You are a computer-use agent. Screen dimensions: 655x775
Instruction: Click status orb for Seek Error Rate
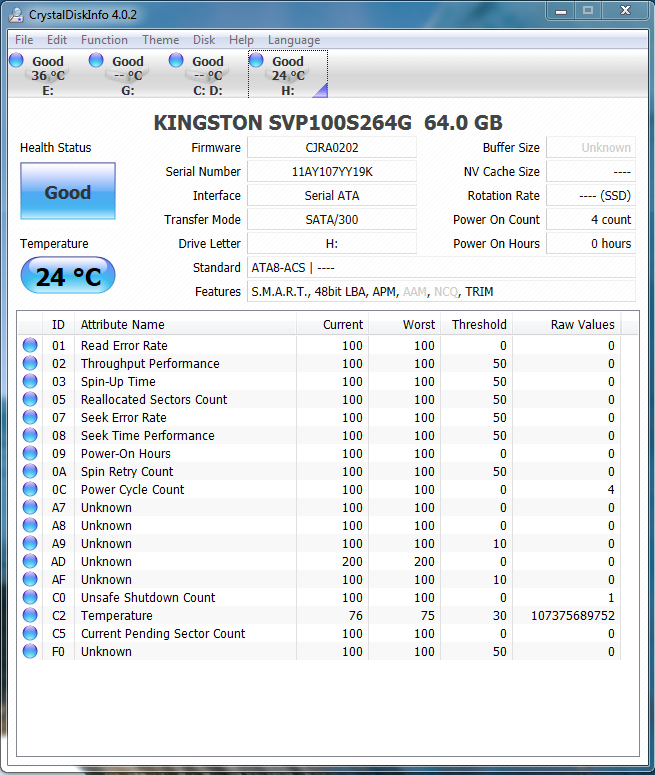(x=30, y=417)
